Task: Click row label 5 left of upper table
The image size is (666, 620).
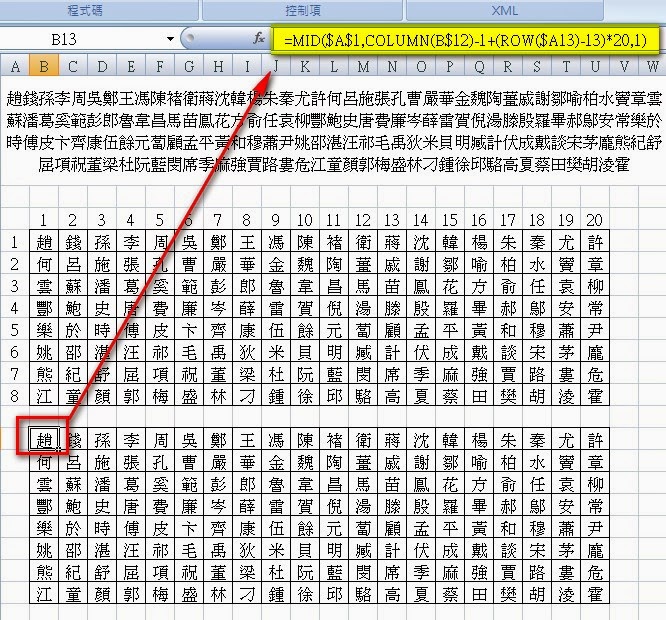Action: coord(14,330)
